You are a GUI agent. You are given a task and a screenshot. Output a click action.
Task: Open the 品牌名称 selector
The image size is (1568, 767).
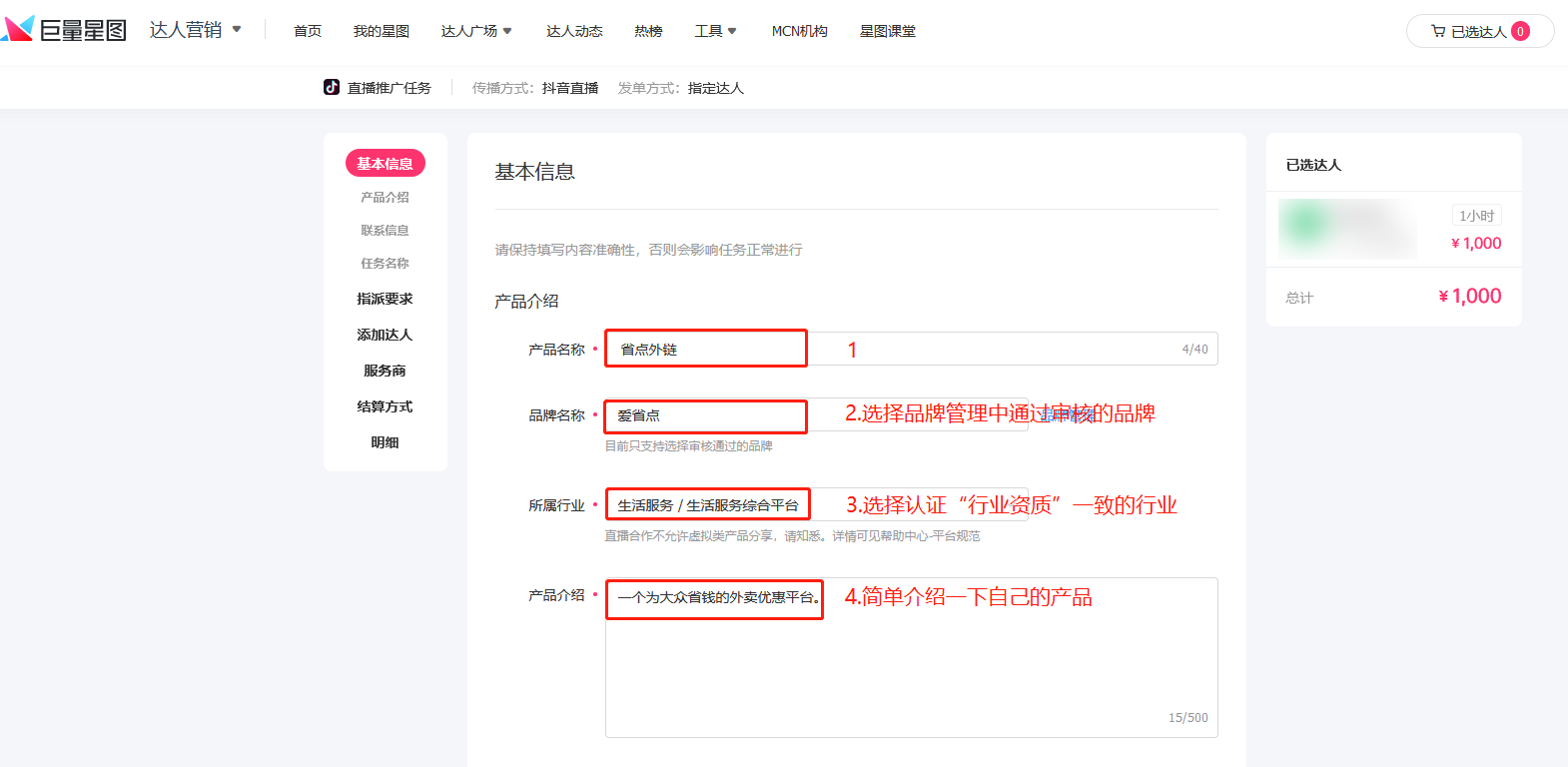click(x=816, y=414)
